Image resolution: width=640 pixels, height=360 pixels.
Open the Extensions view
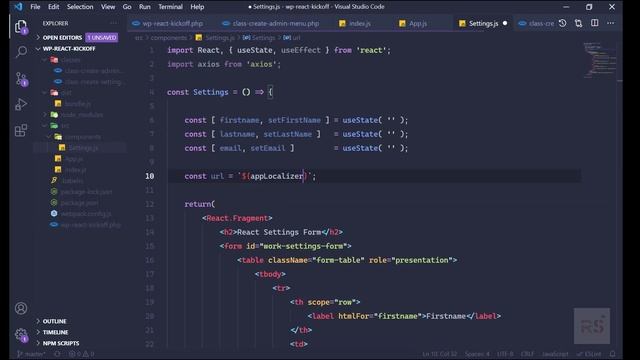21,131
